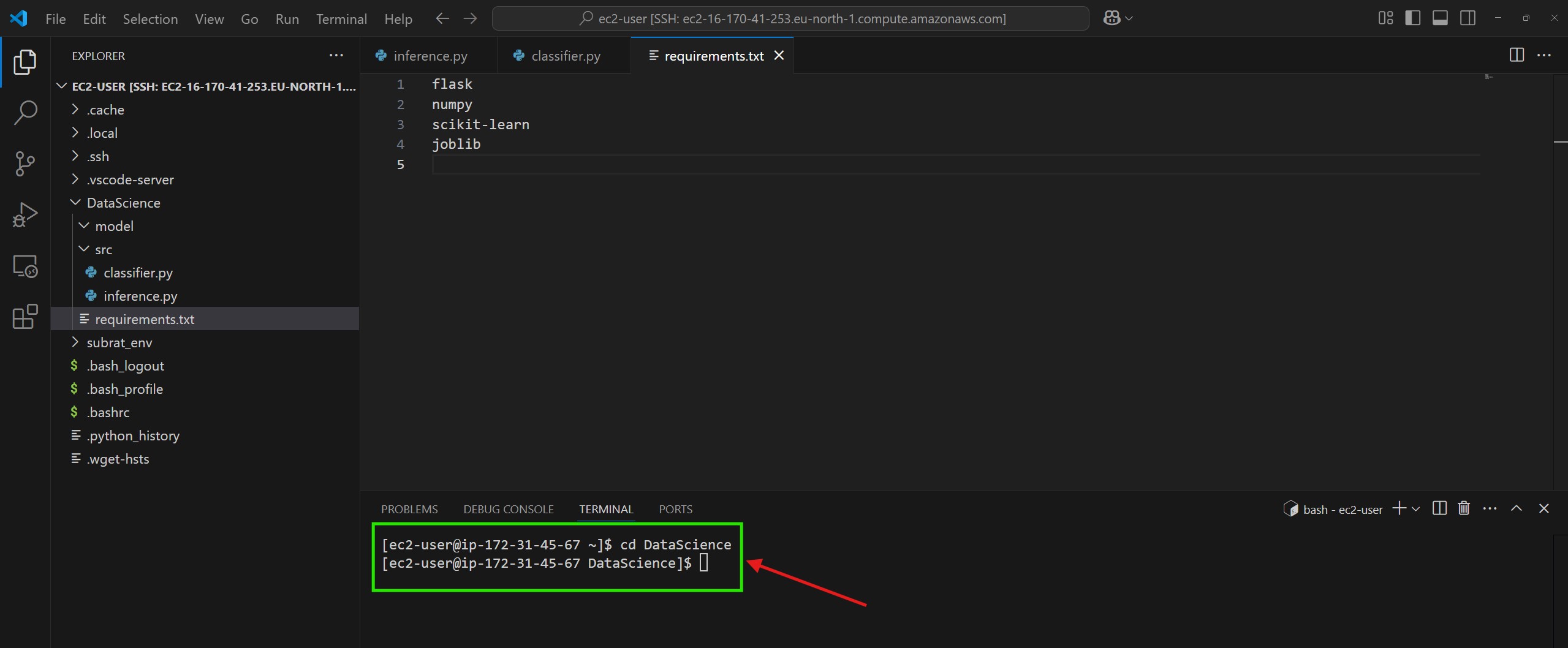Toggle the primary side bar visibility
The image size is (1568, 648).
click(x=1412, y=18)
